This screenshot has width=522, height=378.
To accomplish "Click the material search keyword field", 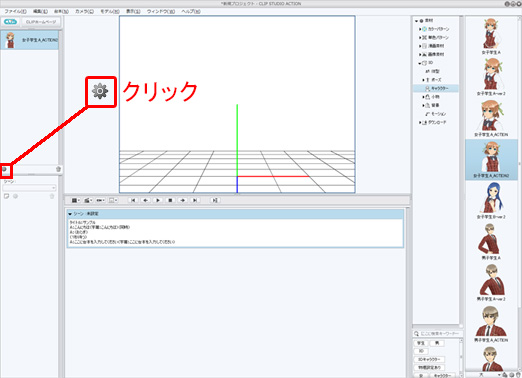I will [439, 333].
